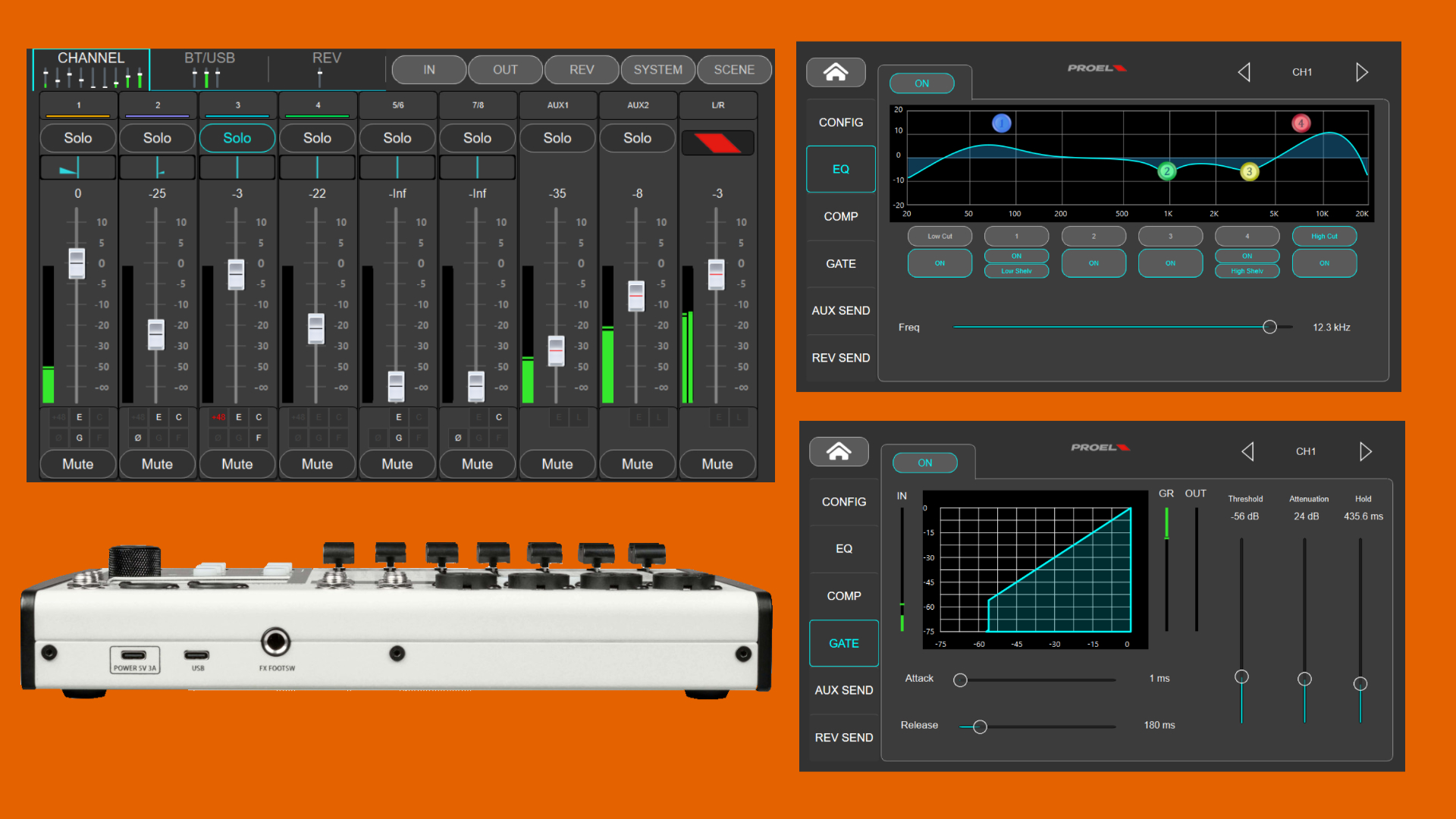Click the home icon in EQ panel
Screen dimensions: 1456x819
835,72
